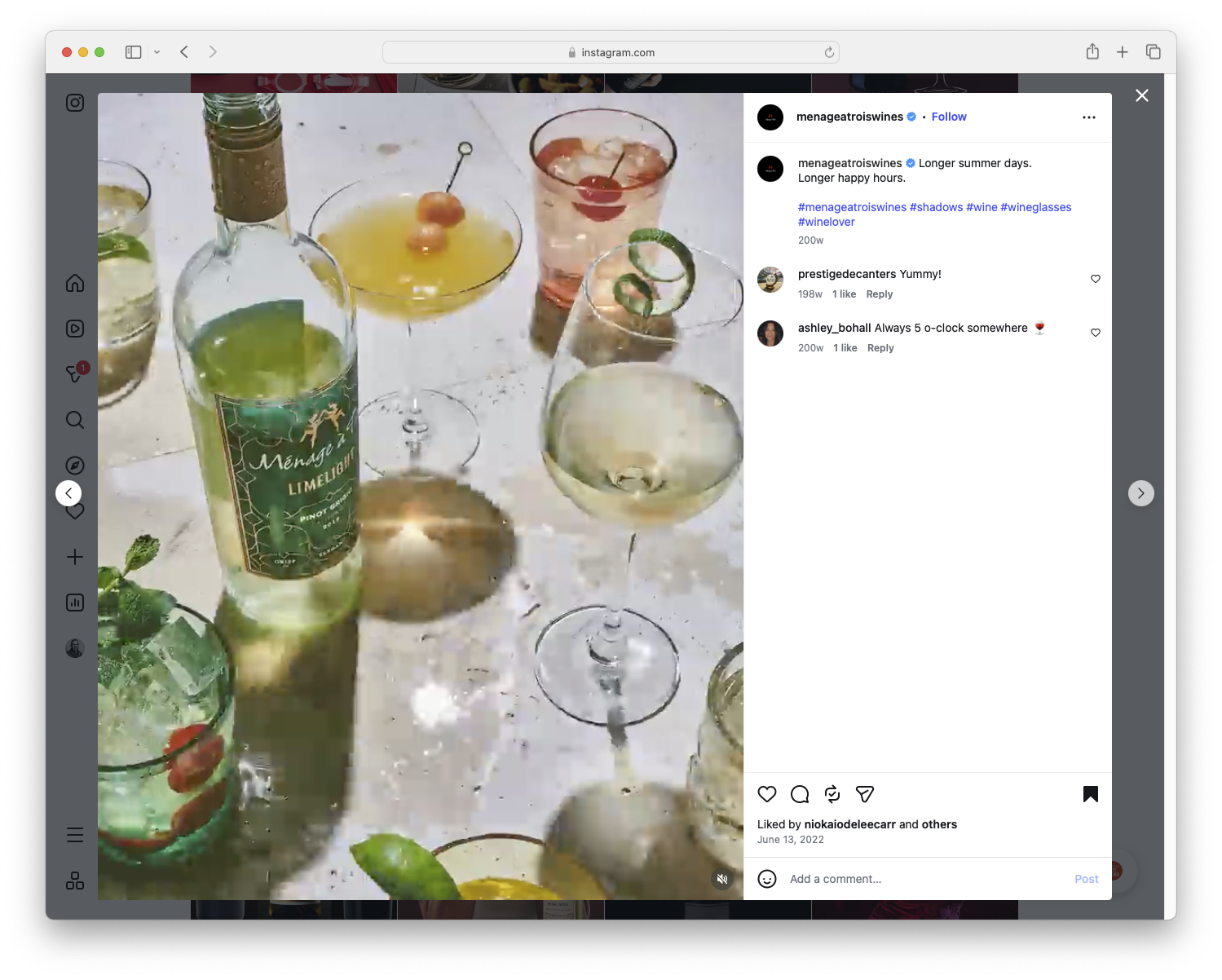Open the Search panel
Screen dimensions: 1222x980
tap(74, 420)
